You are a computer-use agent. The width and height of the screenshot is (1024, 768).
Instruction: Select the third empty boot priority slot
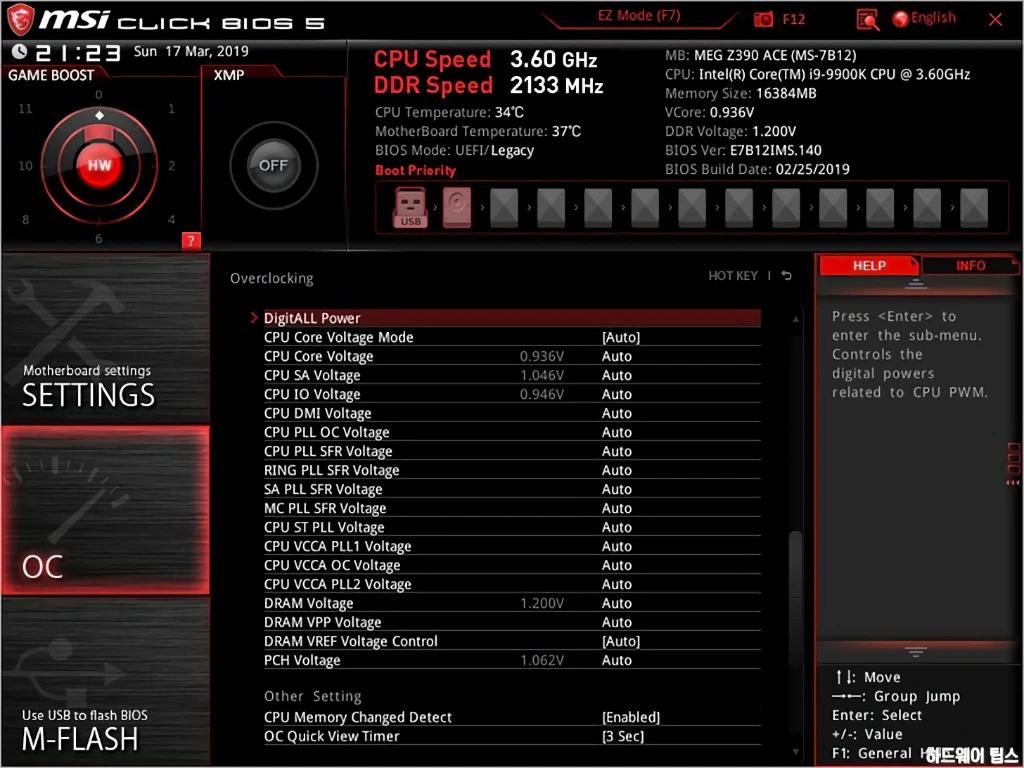pos(598,208)
